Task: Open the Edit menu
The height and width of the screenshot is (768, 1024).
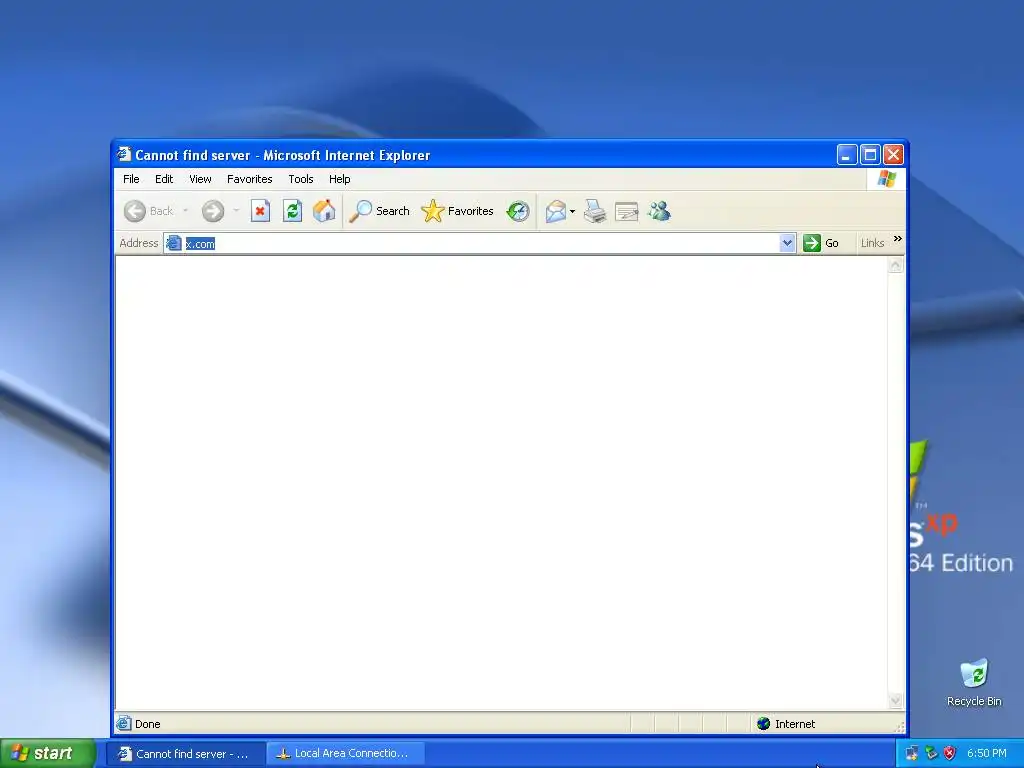Action: (x=164, y=179)
